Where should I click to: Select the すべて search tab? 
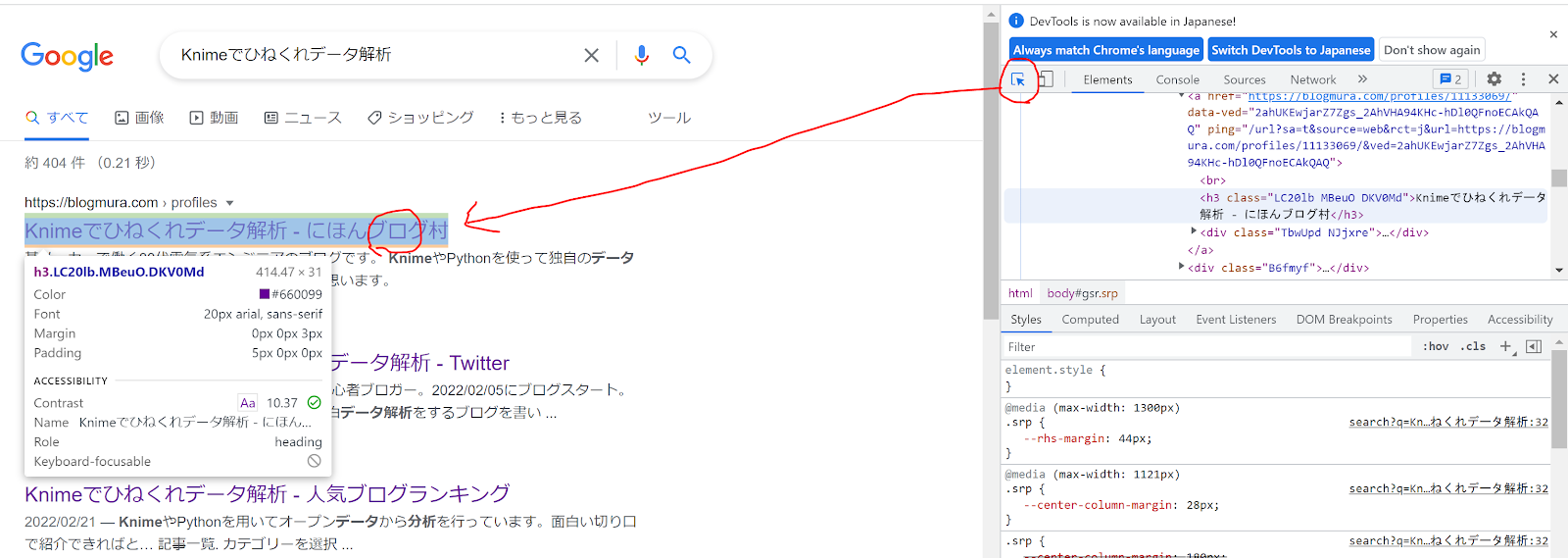coord(57,118)
